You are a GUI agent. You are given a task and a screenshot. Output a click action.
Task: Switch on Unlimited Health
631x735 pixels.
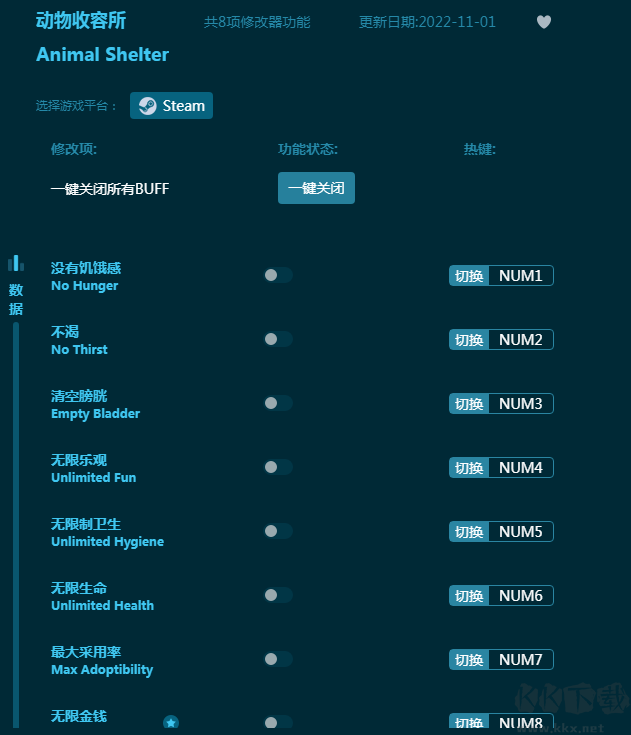pos(278,595)
